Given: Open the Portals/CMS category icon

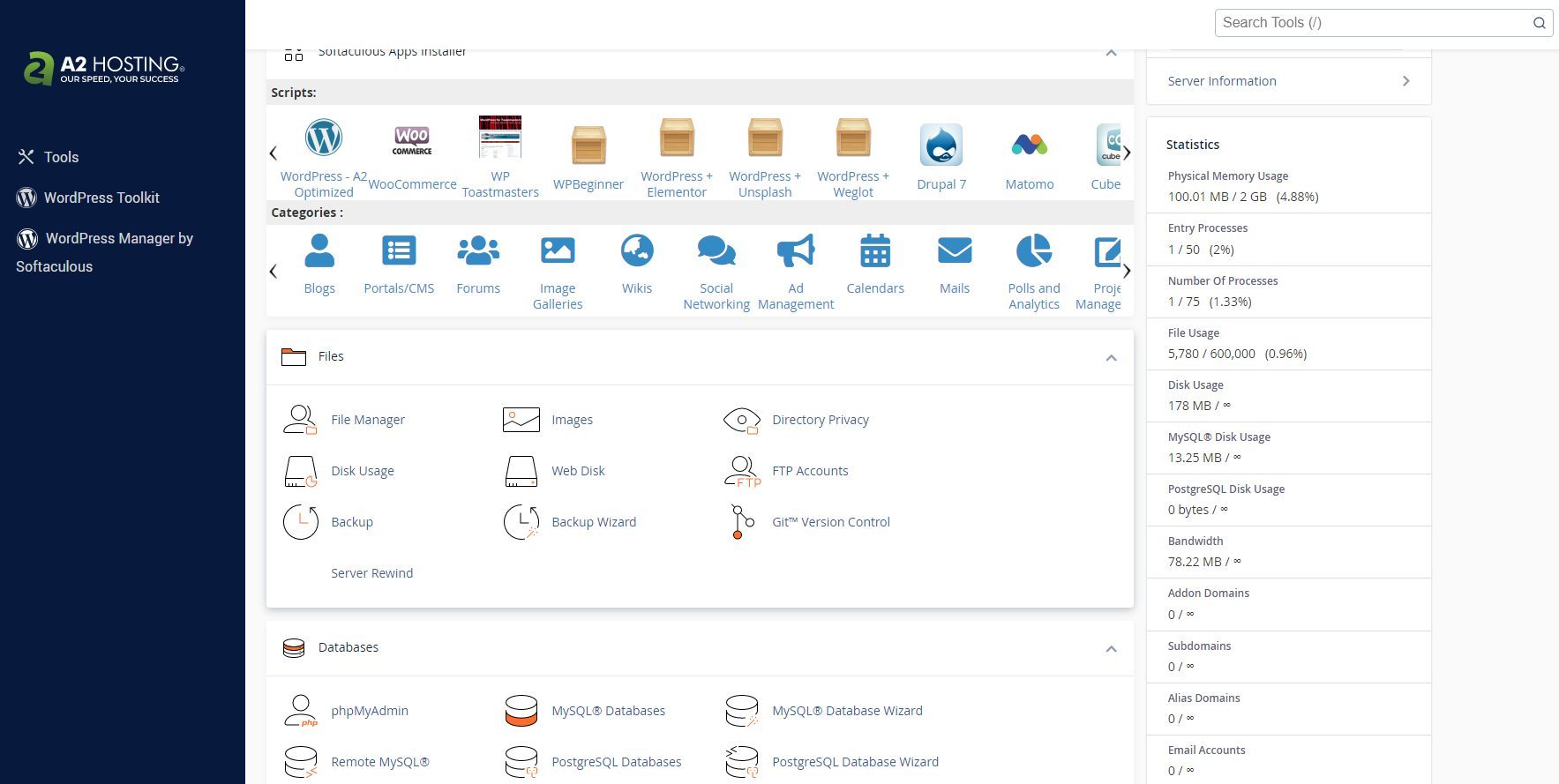Looking at the screenshot, I should pyautogui.click(x=399, y=250).
